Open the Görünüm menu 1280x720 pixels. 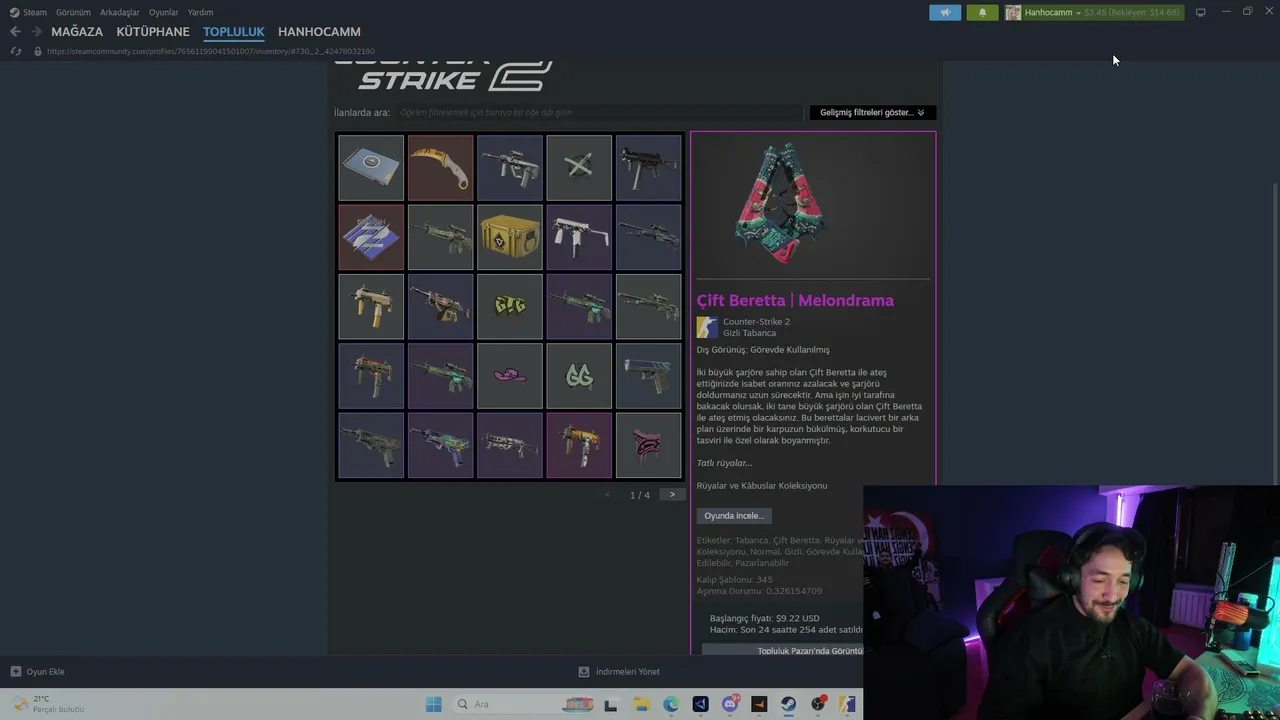pos(73,12)
